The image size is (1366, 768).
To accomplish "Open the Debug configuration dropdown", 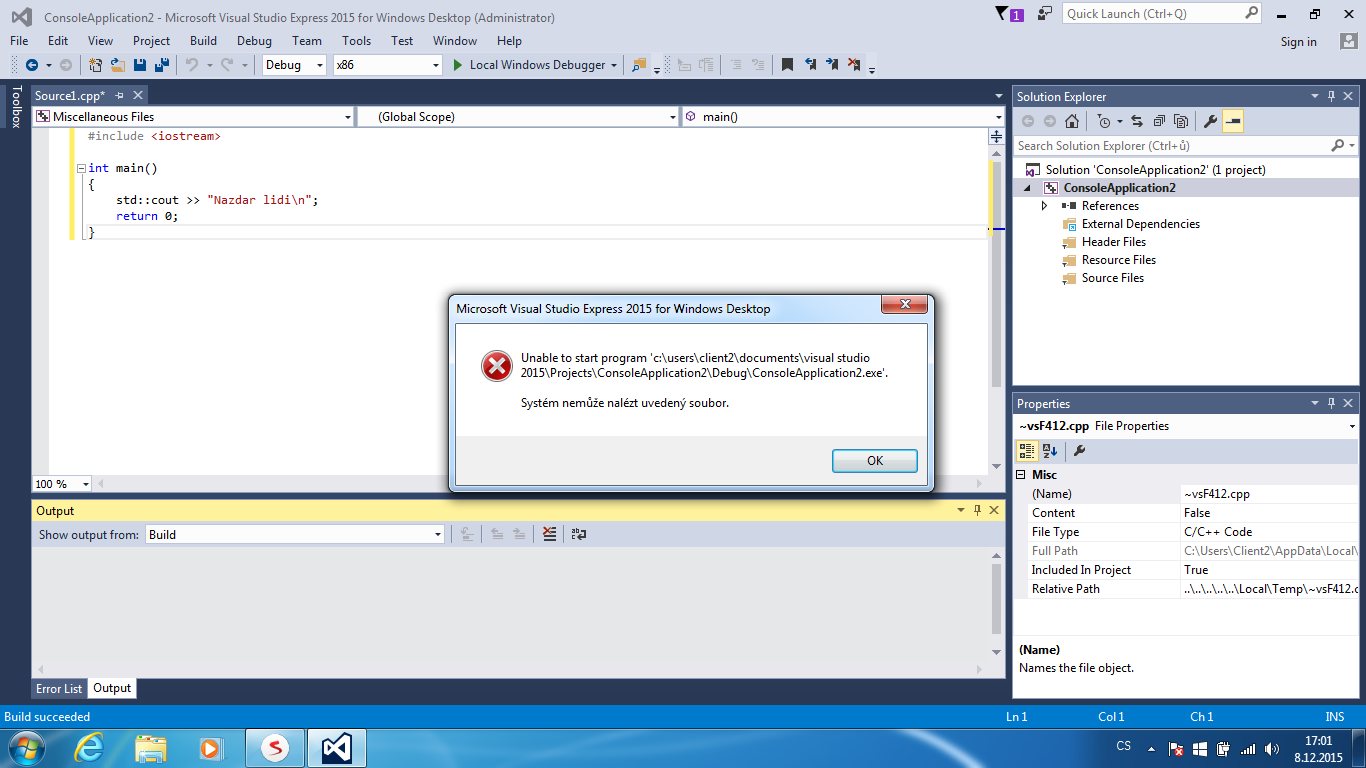I will (294, 65).
